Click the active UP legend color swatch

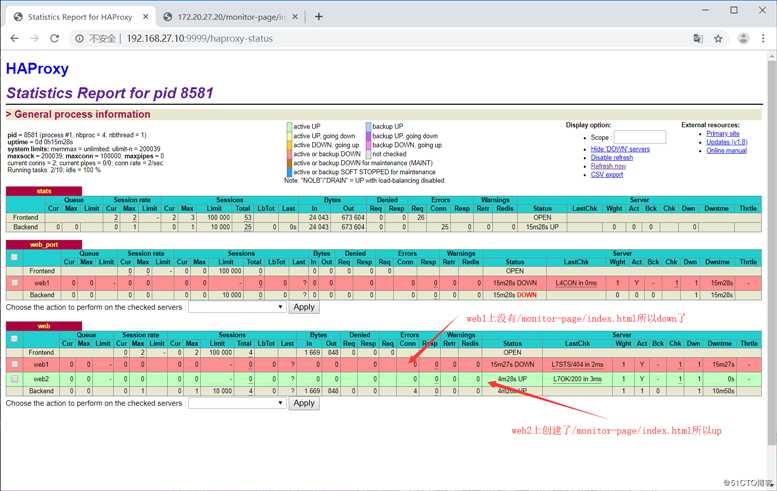point(289,126)
